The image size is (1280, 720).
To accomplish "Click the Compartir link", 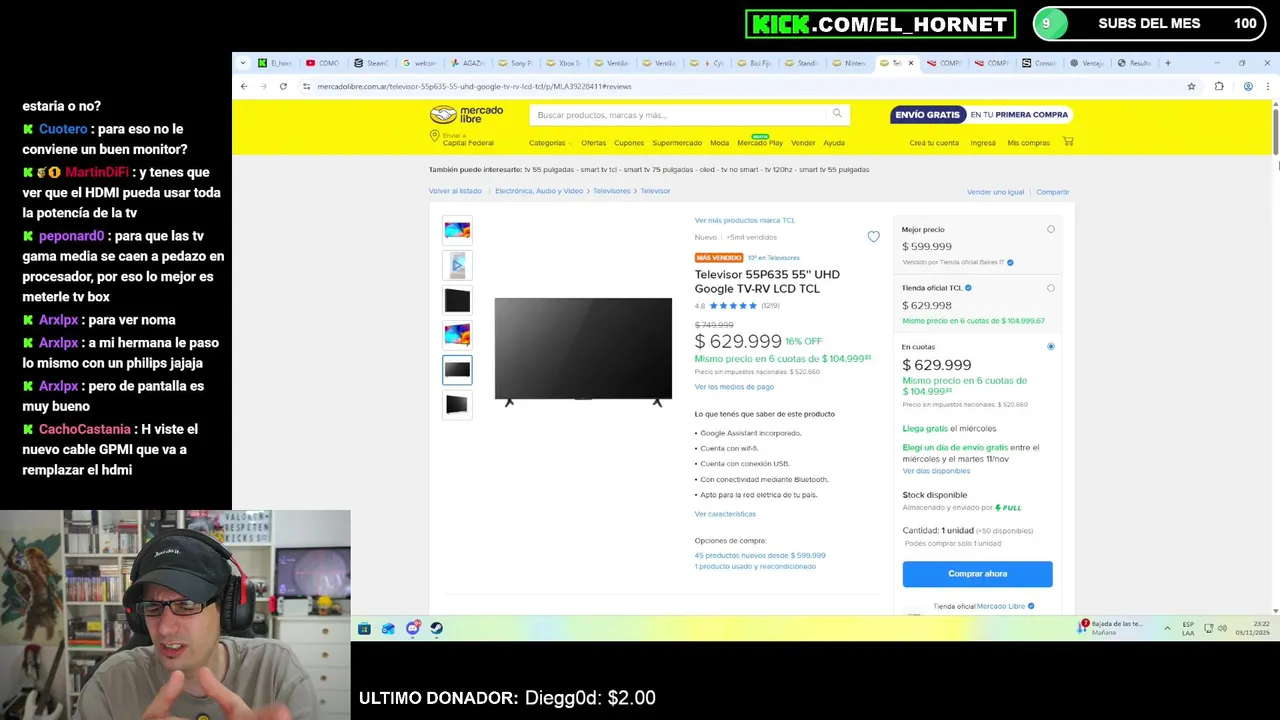I will click(1053, 192).
